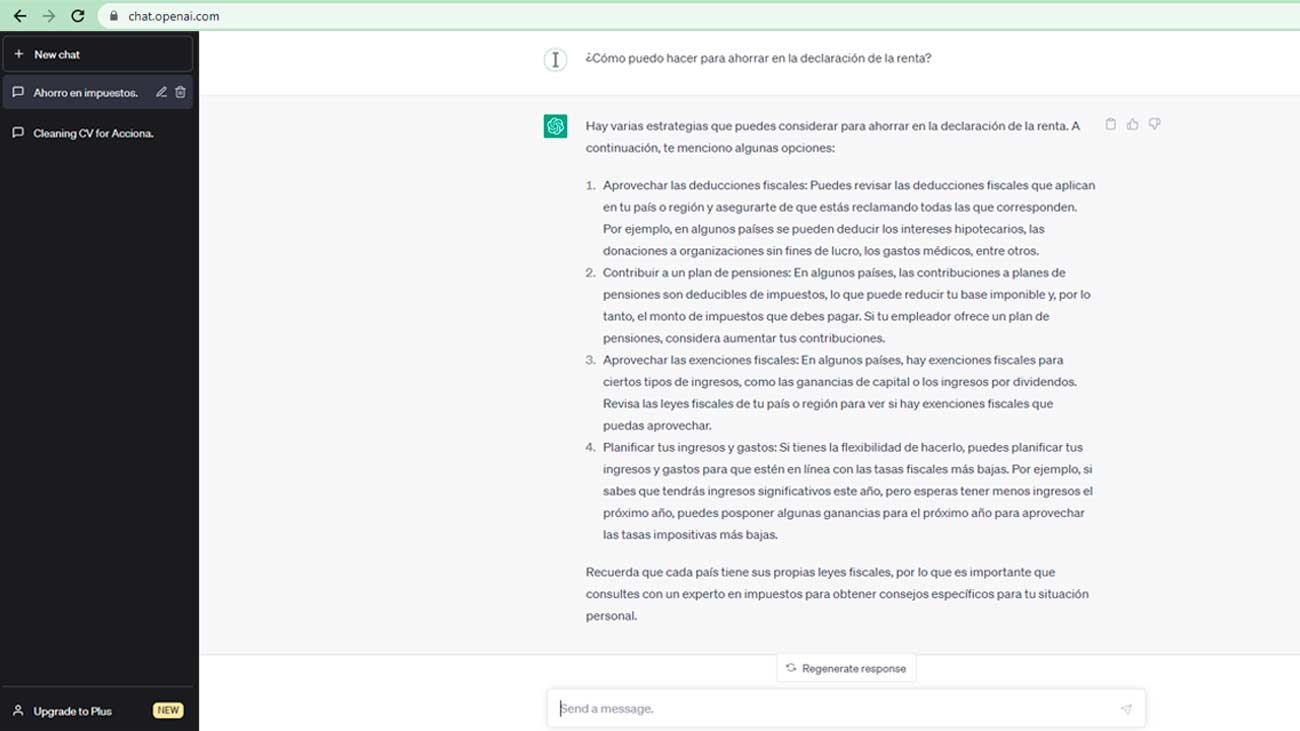Give the response a thumbs down
Screen dimensions: 1300x731
1154,124
